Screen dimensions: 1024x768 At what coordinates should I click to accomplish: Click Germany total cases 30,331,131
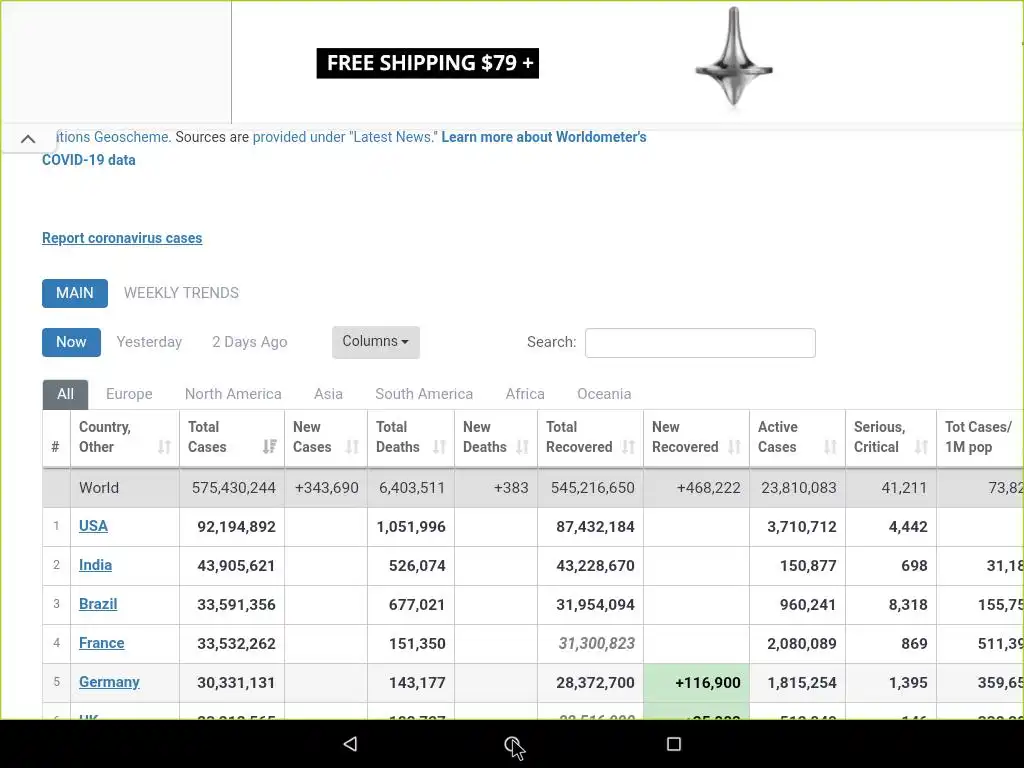tap(236, 683)
